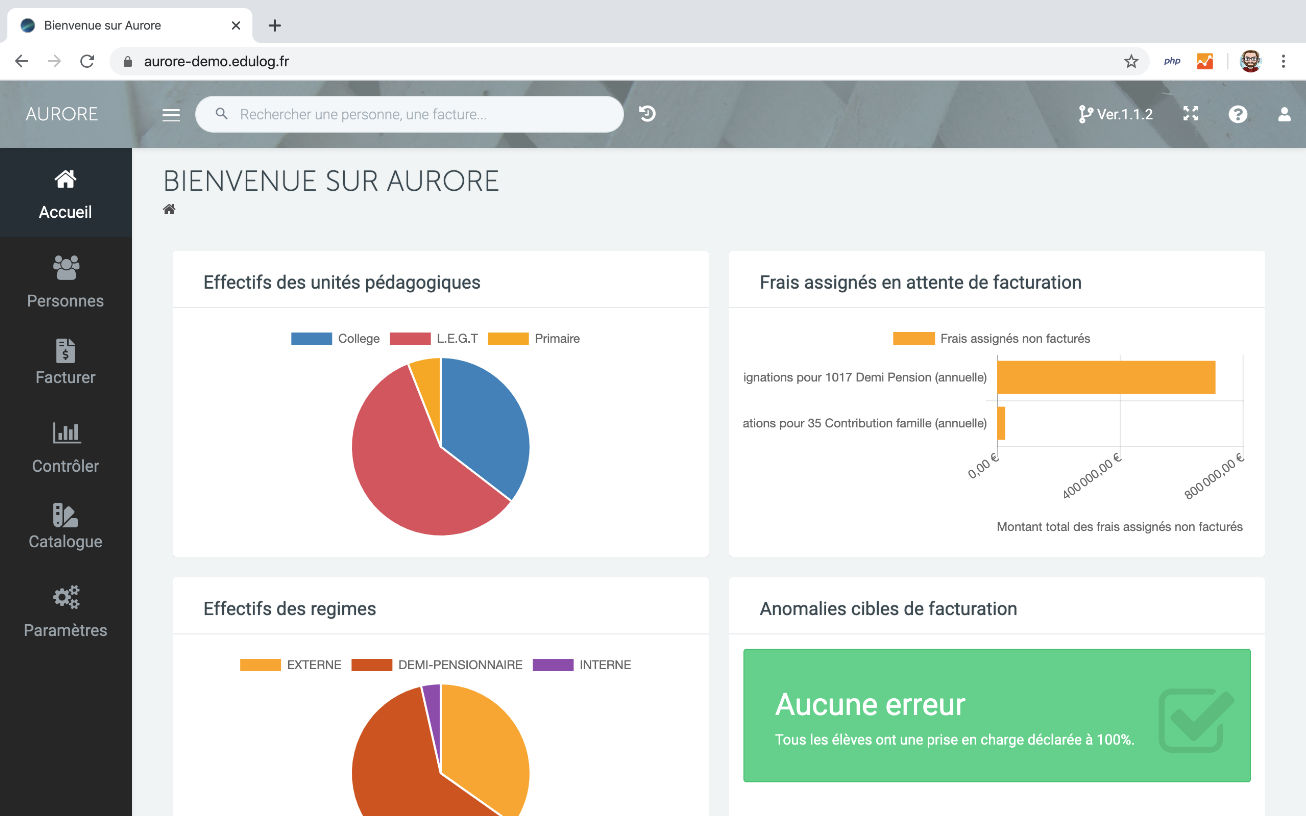Click the Demi Pension bar in chart
Screen dimensions: 1306x816
(x=1106, y=377)
